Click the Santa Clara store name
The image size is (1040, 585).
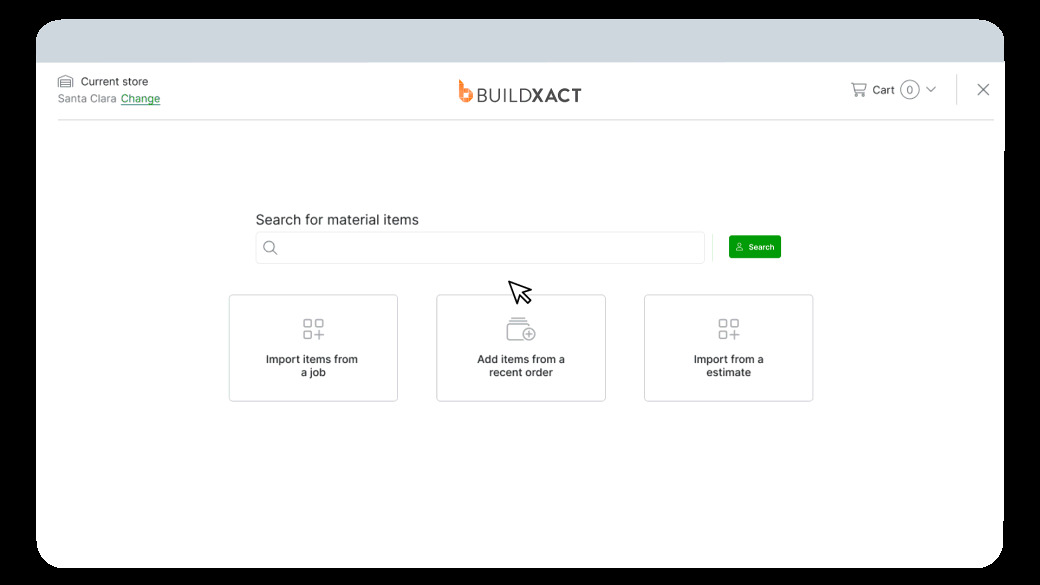point(86,98)
